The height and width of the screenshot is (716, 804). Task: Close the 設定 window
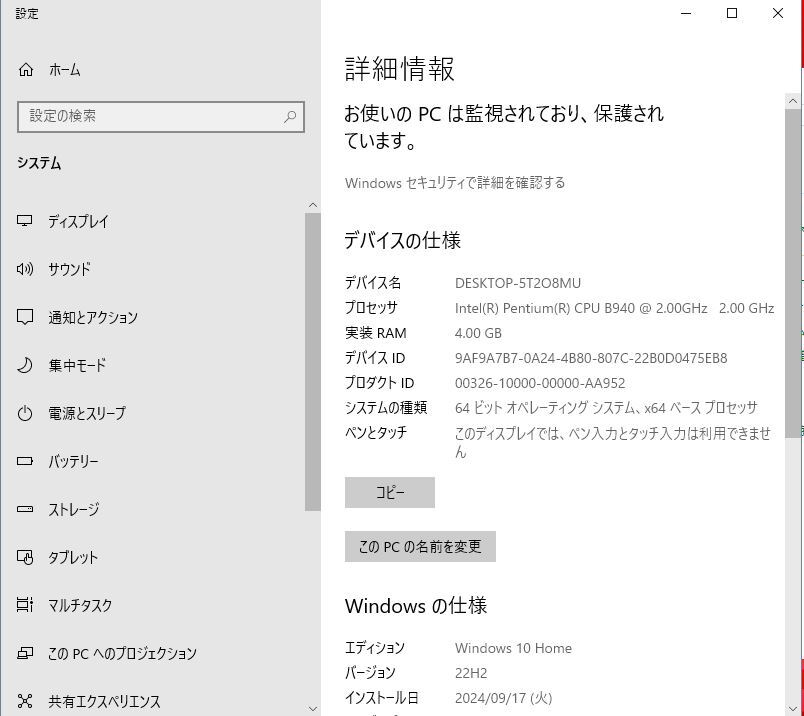[778, 13]
